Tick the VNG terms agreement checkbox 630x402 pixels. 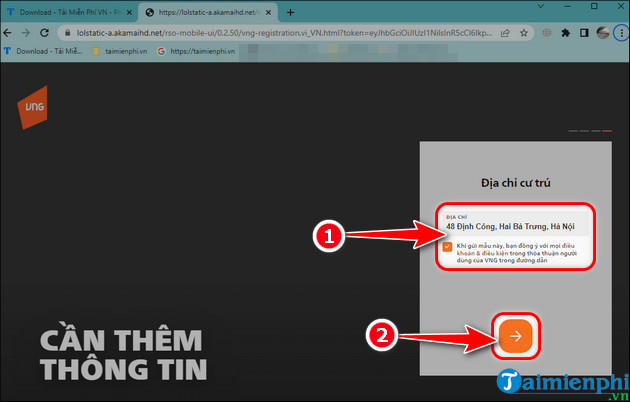click(447, 246)
